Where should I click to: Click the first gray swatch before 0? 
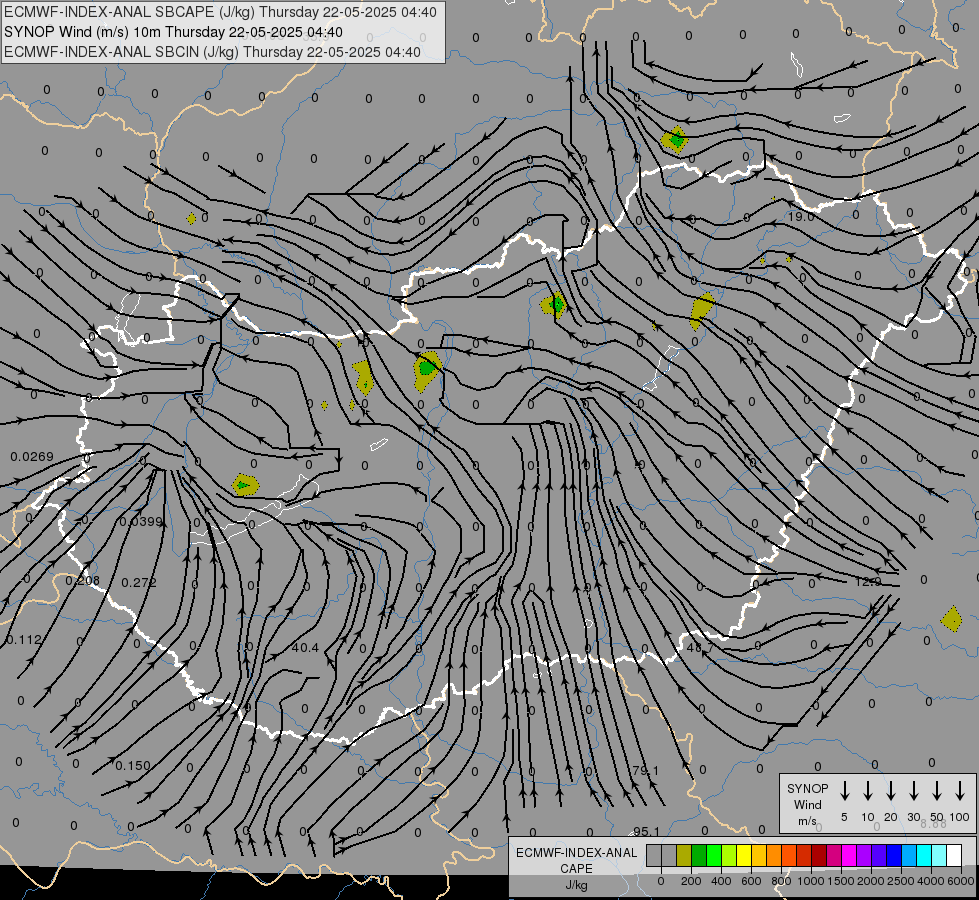[654, 855]
